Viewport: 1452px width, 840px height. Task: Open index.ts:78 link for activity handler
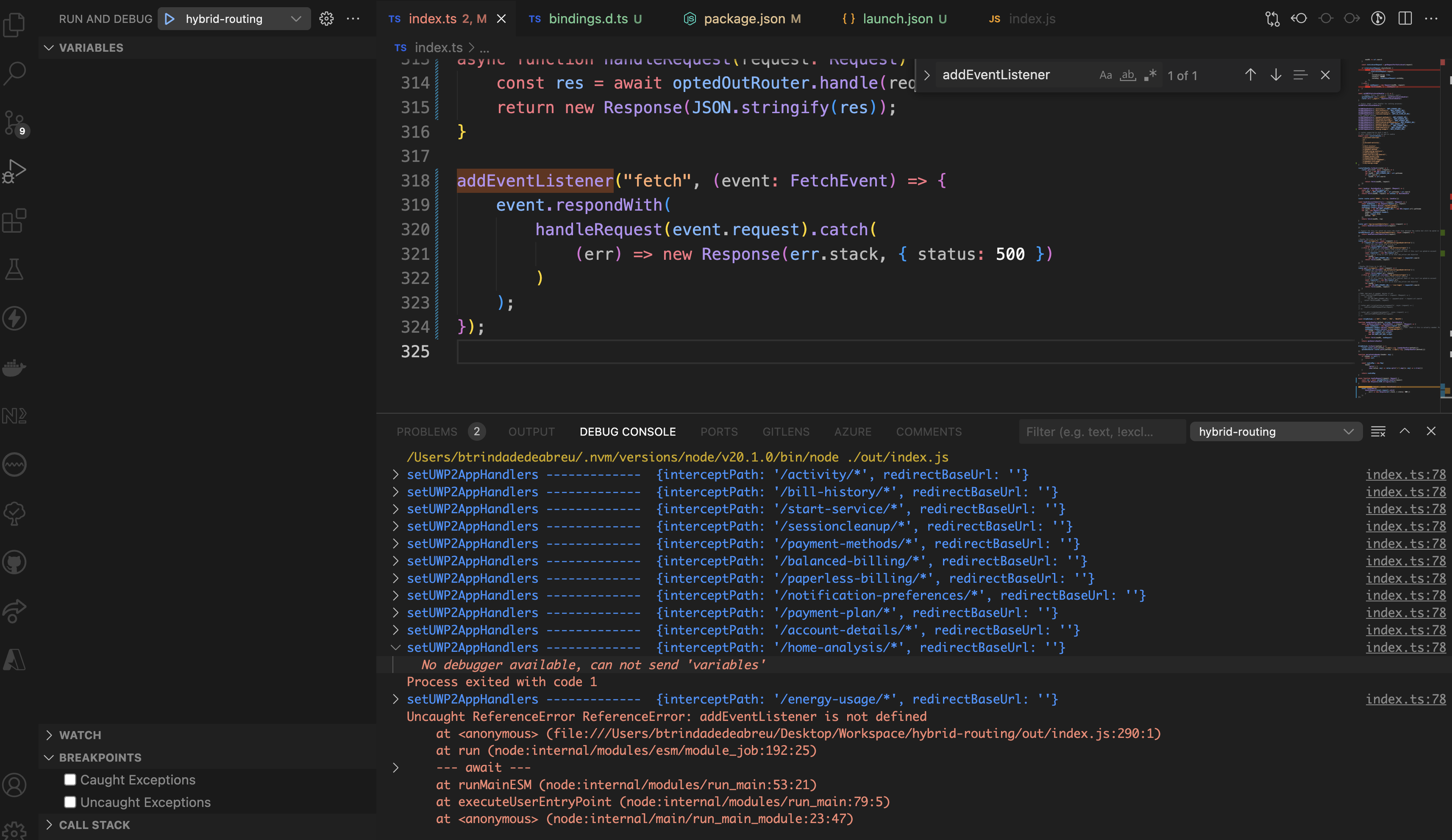click(x=1405, y=475)
